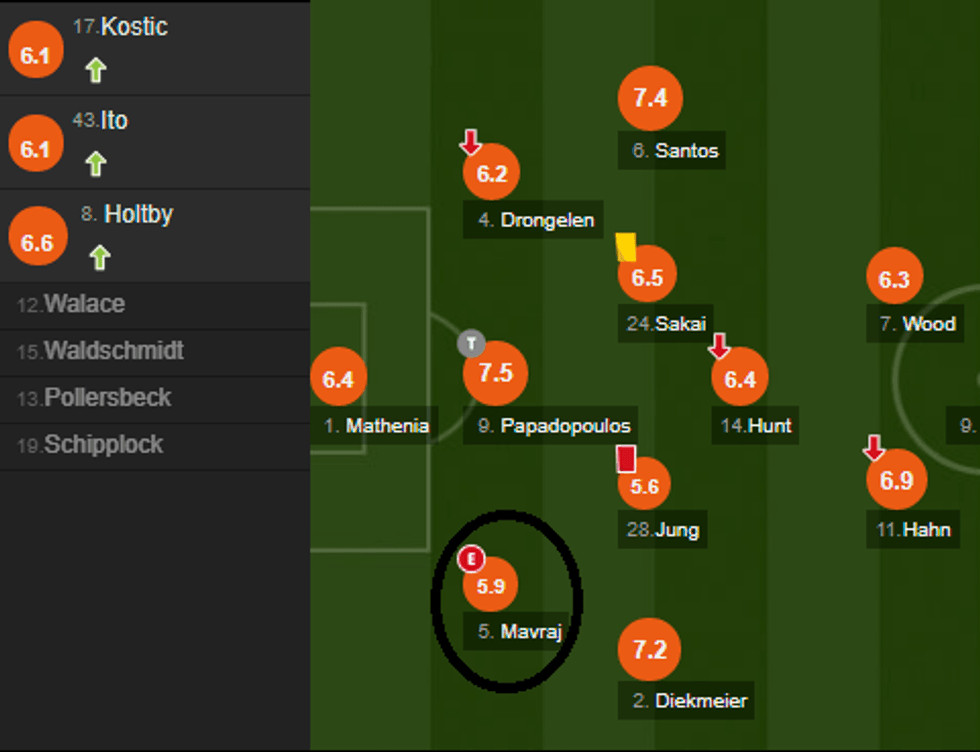Click Ito's green substituted-on arrow
The image size is (980, 752).
pyautogui.click(x=95, y=163)
